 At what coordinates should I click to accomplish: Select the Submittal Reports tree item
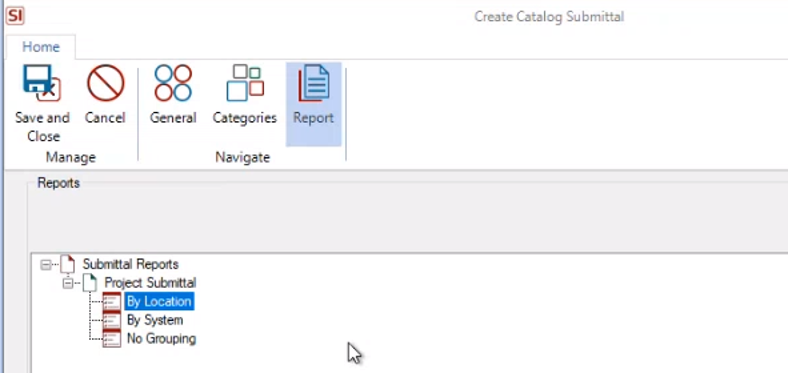pyautogui.click(x=130, y=264)
